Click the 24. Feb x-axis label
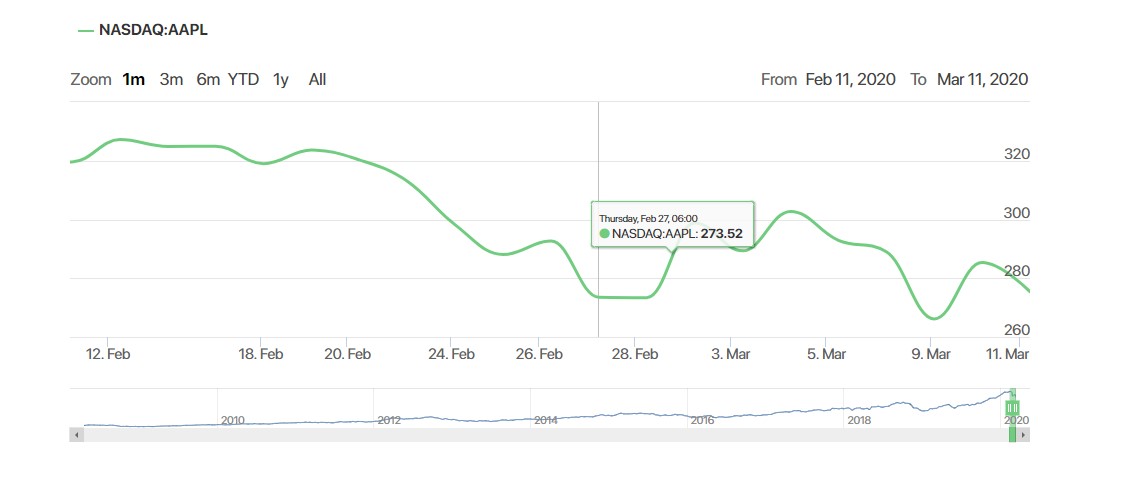Image resolution: width=1130 pixels, height=484 pixels. click(x=451, y=354)
